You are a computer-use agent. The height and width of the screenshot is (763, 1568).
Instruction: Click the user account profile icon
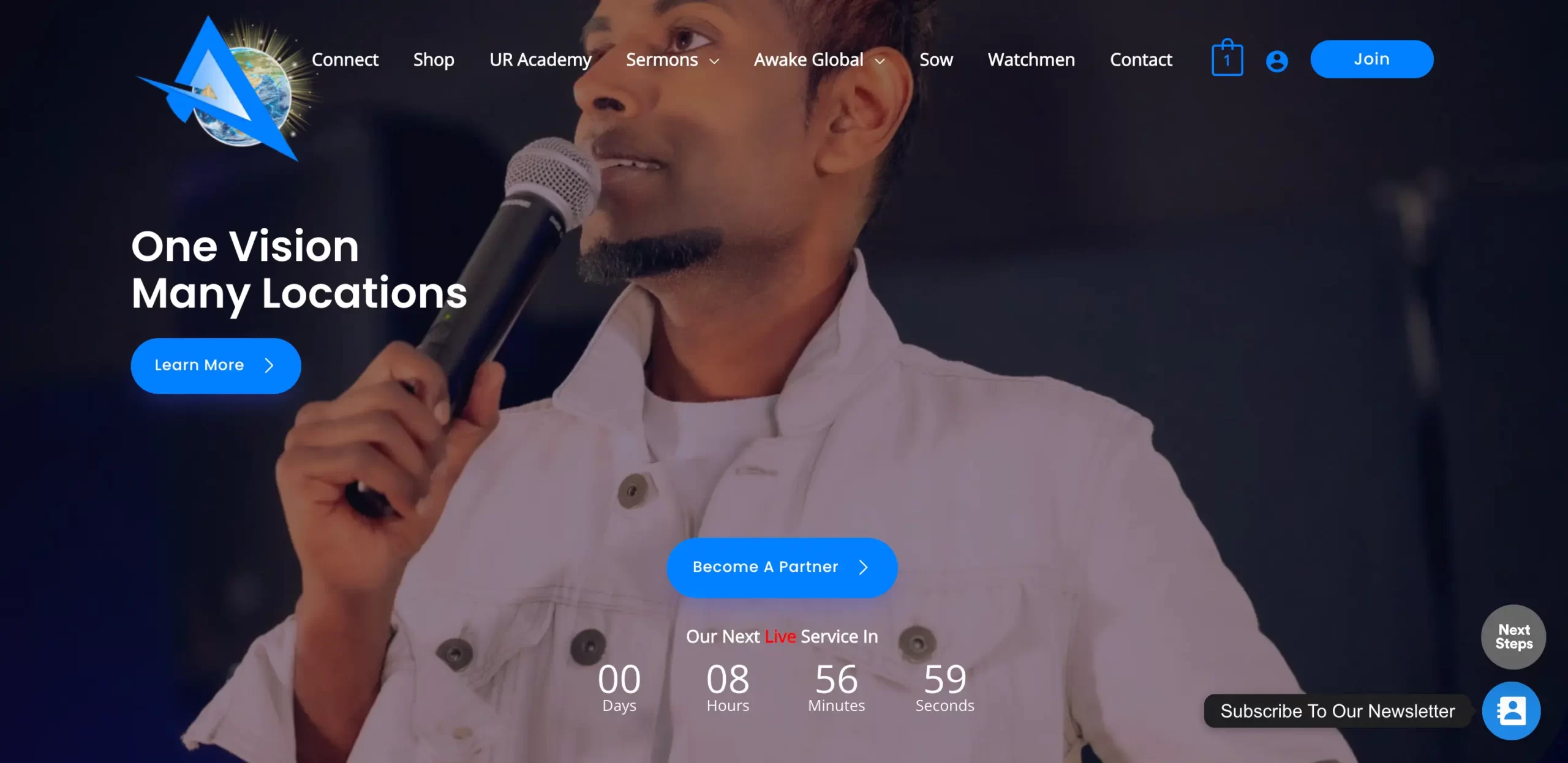click(x=1276, y=61)
